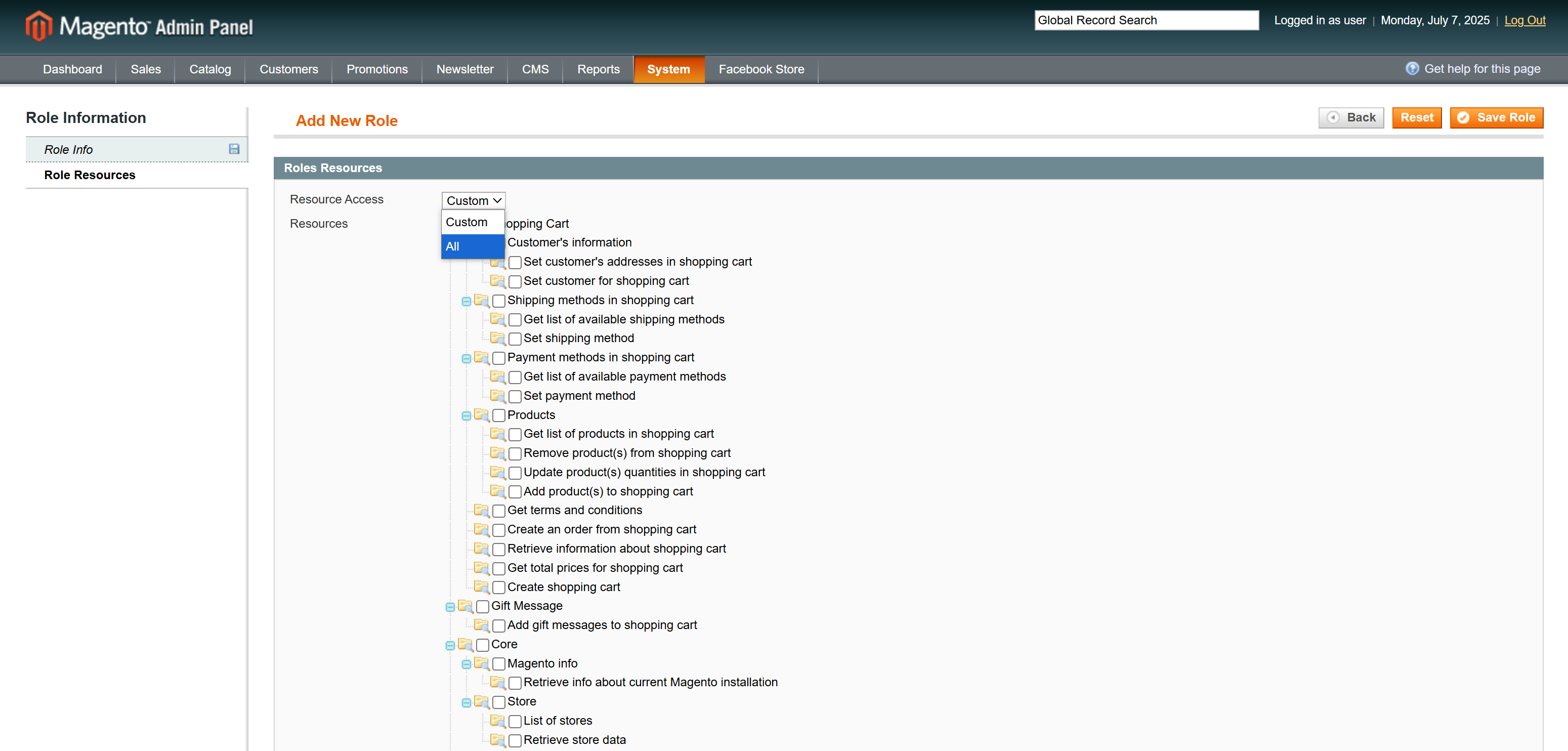The height and width of the screenshot is (751, 1568).
Task: Click the Magento logo icon
Action: pyautogui.click(x=38, y=26)
